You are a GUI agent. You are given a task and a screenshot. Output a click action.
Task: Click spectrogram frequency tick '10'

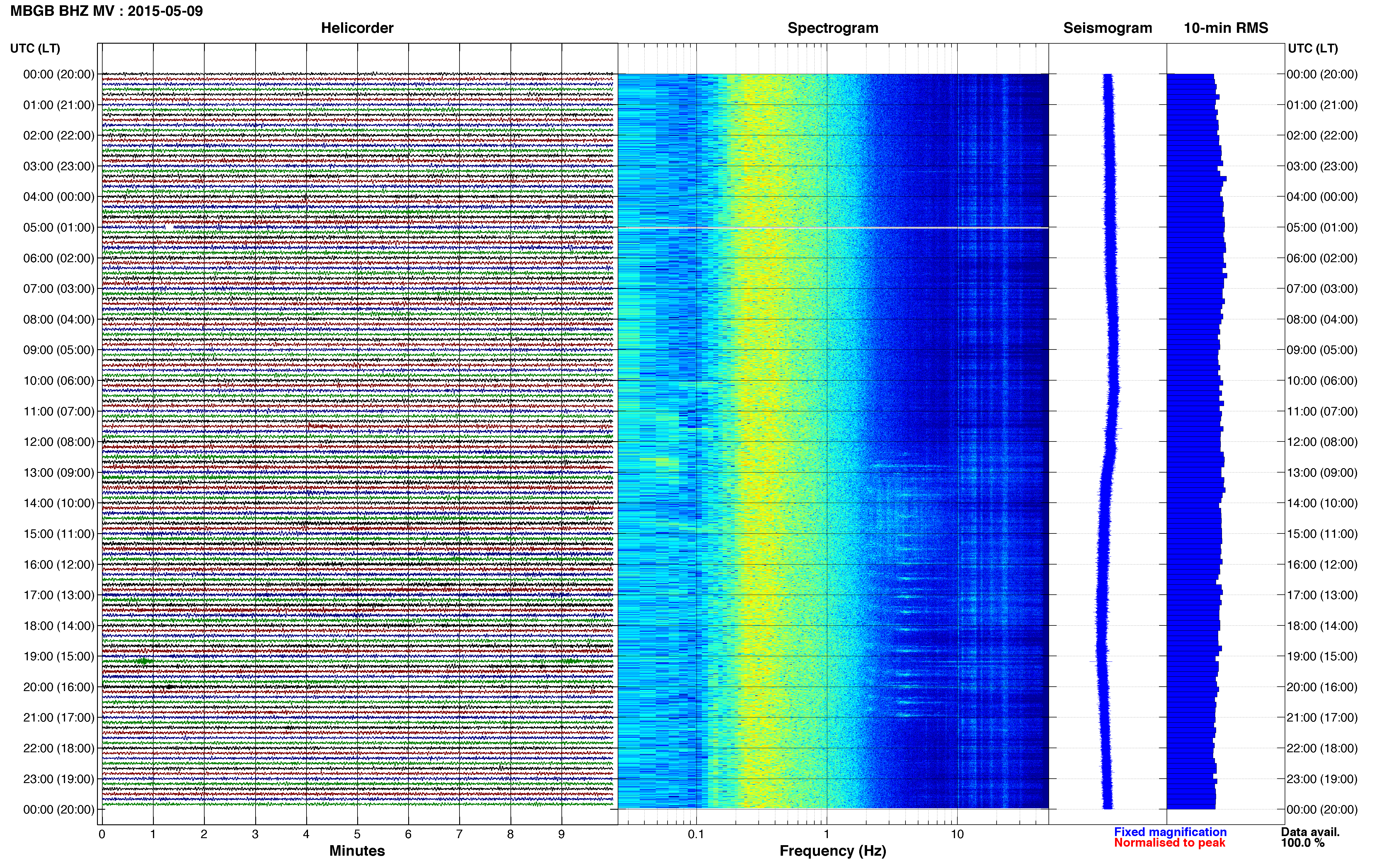pyautogui.click(x=957, y=834)
